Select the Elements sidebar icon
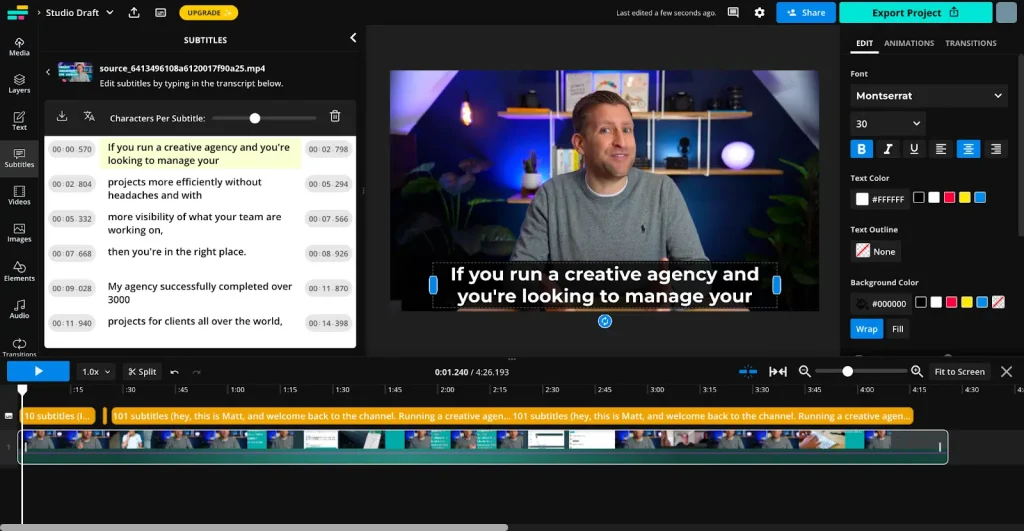The width and height of the screenshot is (1024, 531). click(x=19, y=271)
